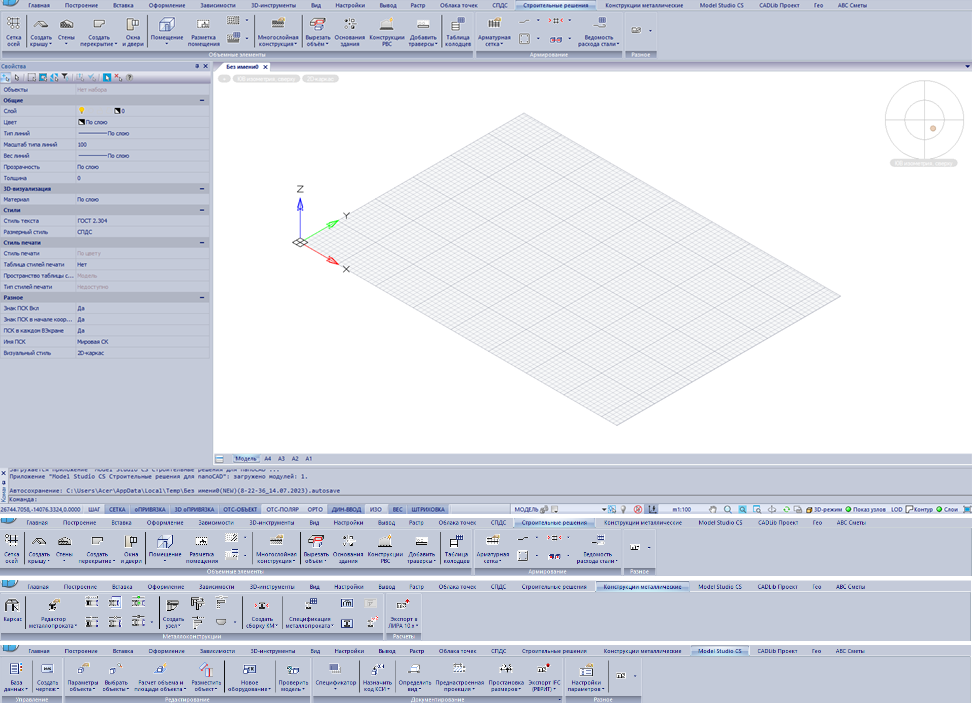This screenshot has width=973, height=703.
Task: Switch to A4 layout tab
Action: point(267,459)
